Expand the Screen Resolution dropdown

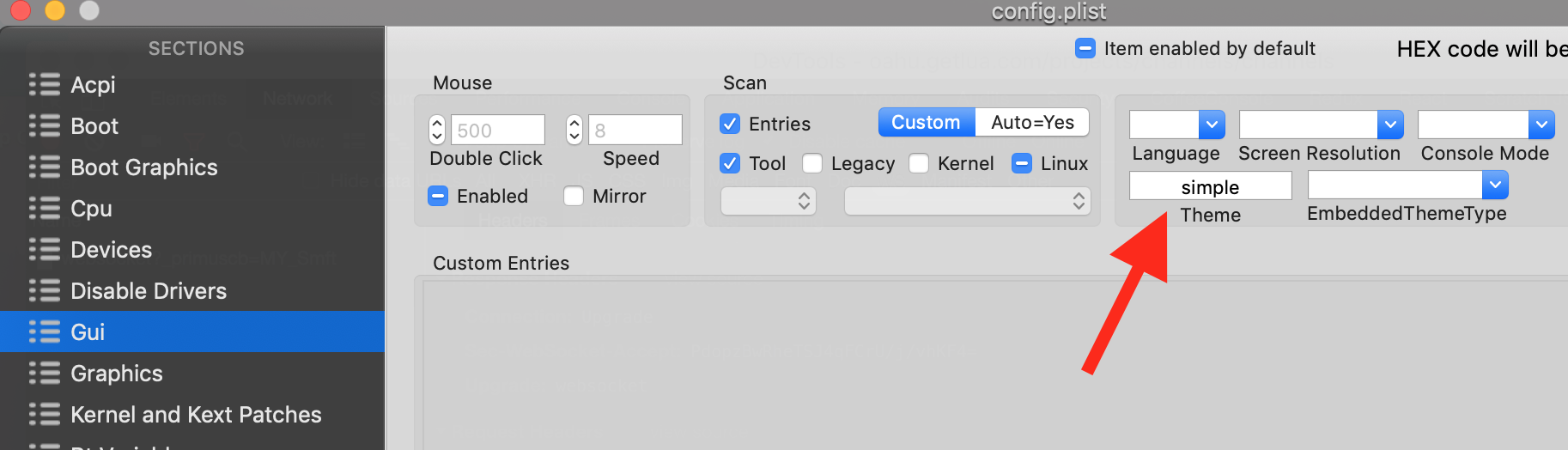click(1389, 125)
